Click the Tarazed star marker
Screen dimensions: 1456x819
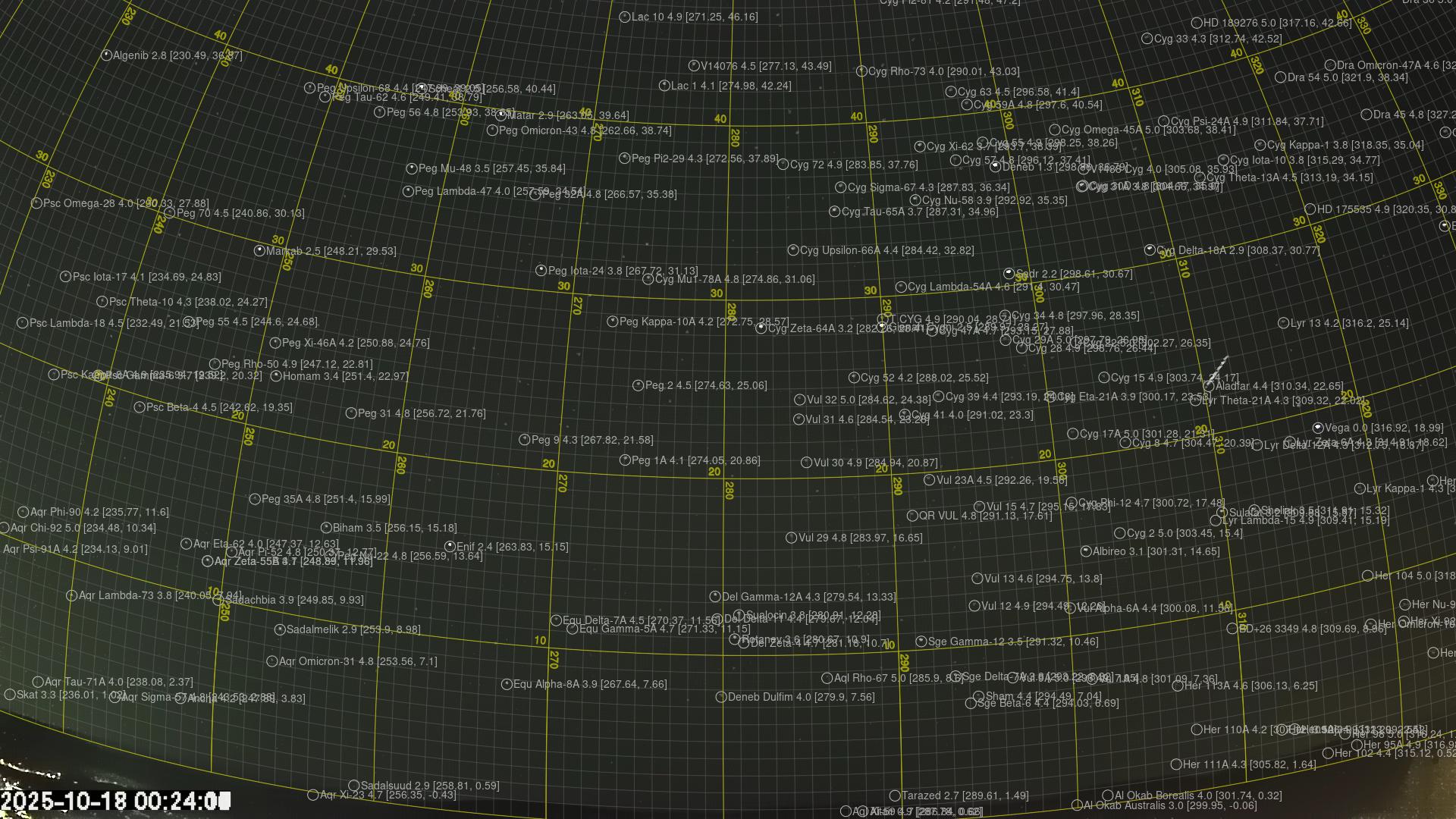895,795
